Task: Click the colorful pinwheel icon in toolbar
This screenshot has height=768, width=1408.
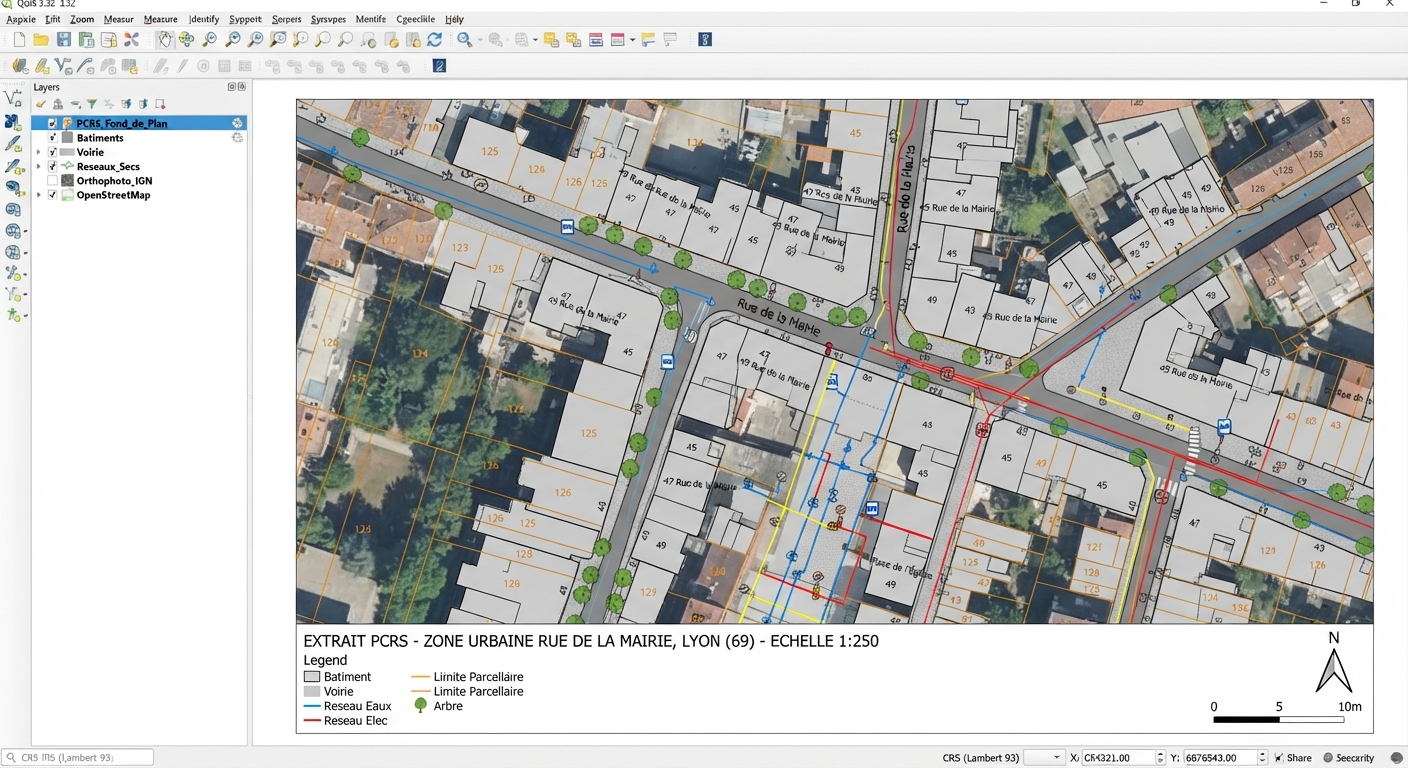Action: click(131, 40)
